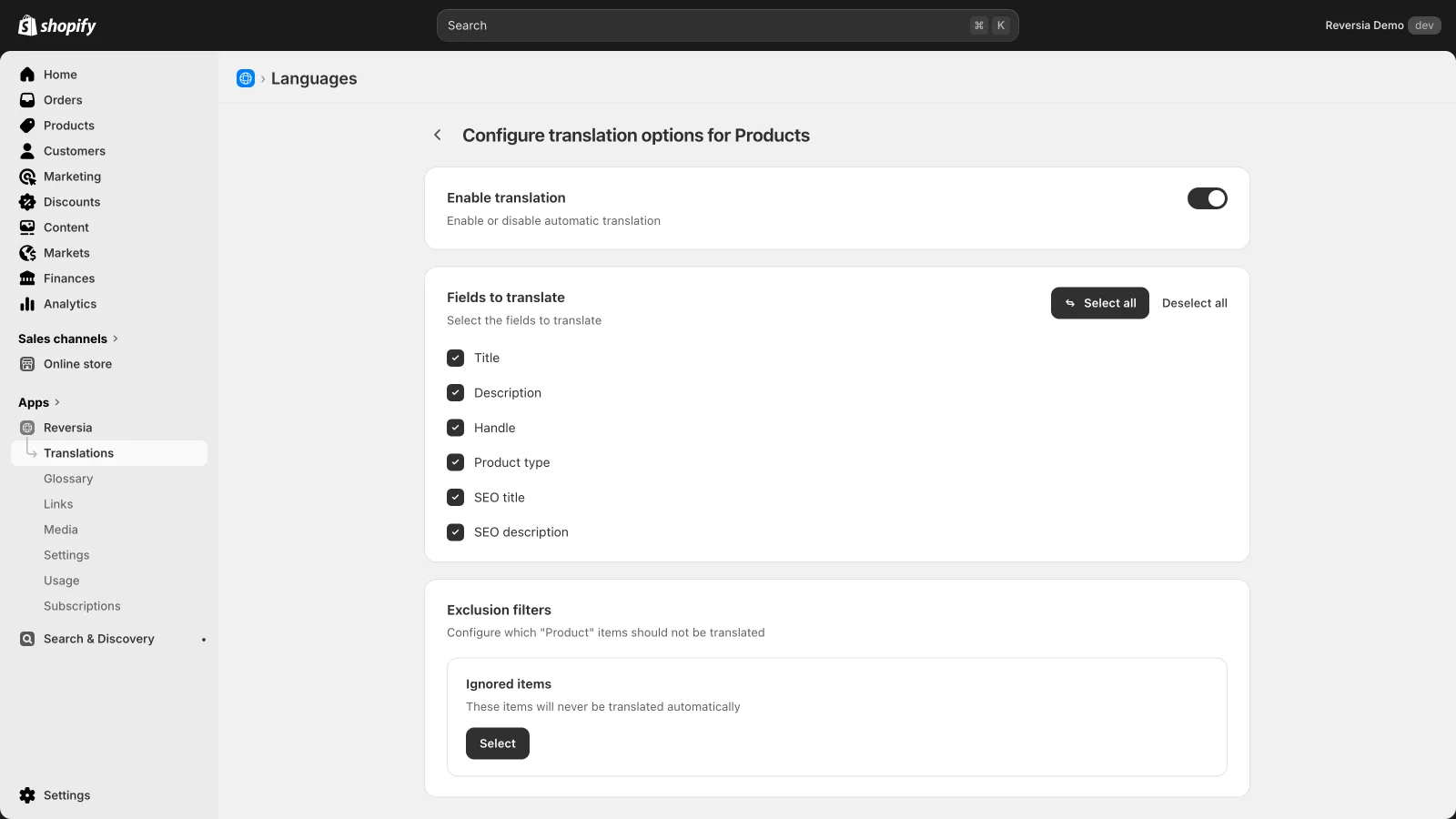
Task: Click the SEO description label
Action: tap(521, 532)
